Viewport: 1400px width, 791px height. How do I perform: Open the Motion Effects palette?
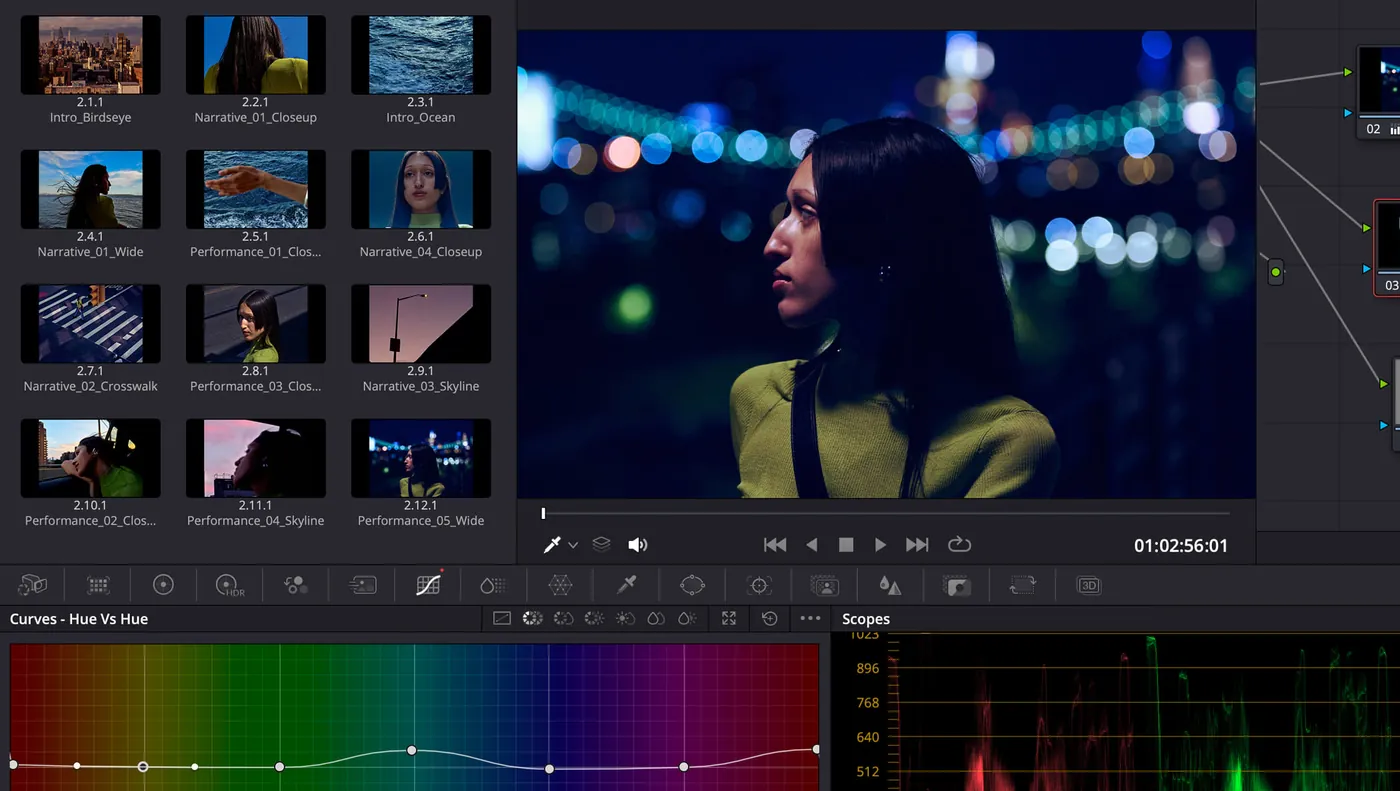[362, 585]
